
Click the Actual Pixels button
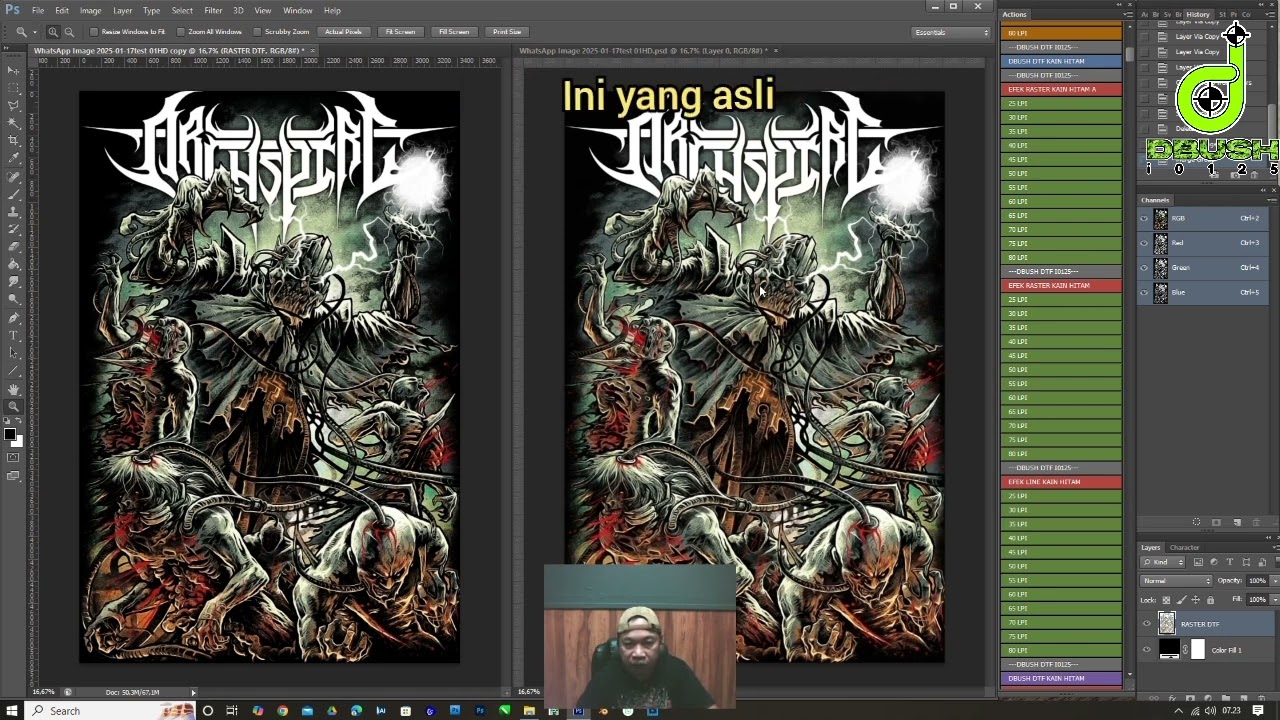point(343,32)
